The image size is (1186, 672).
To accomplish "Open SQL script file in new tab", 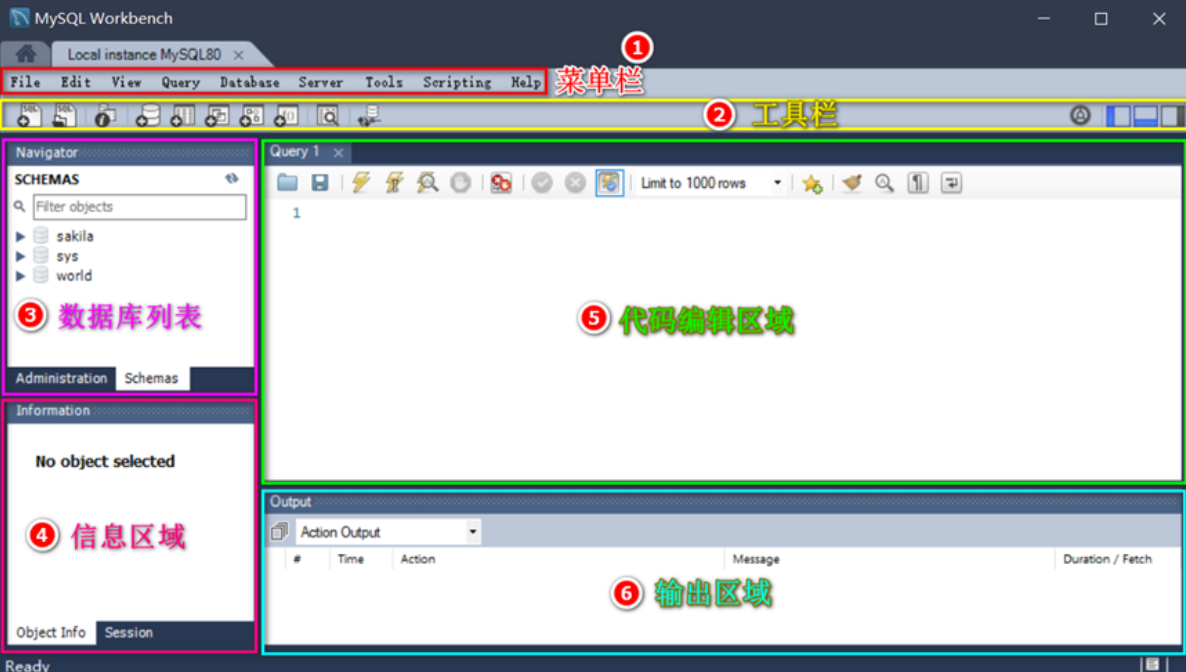I will (x=65, y=116).
